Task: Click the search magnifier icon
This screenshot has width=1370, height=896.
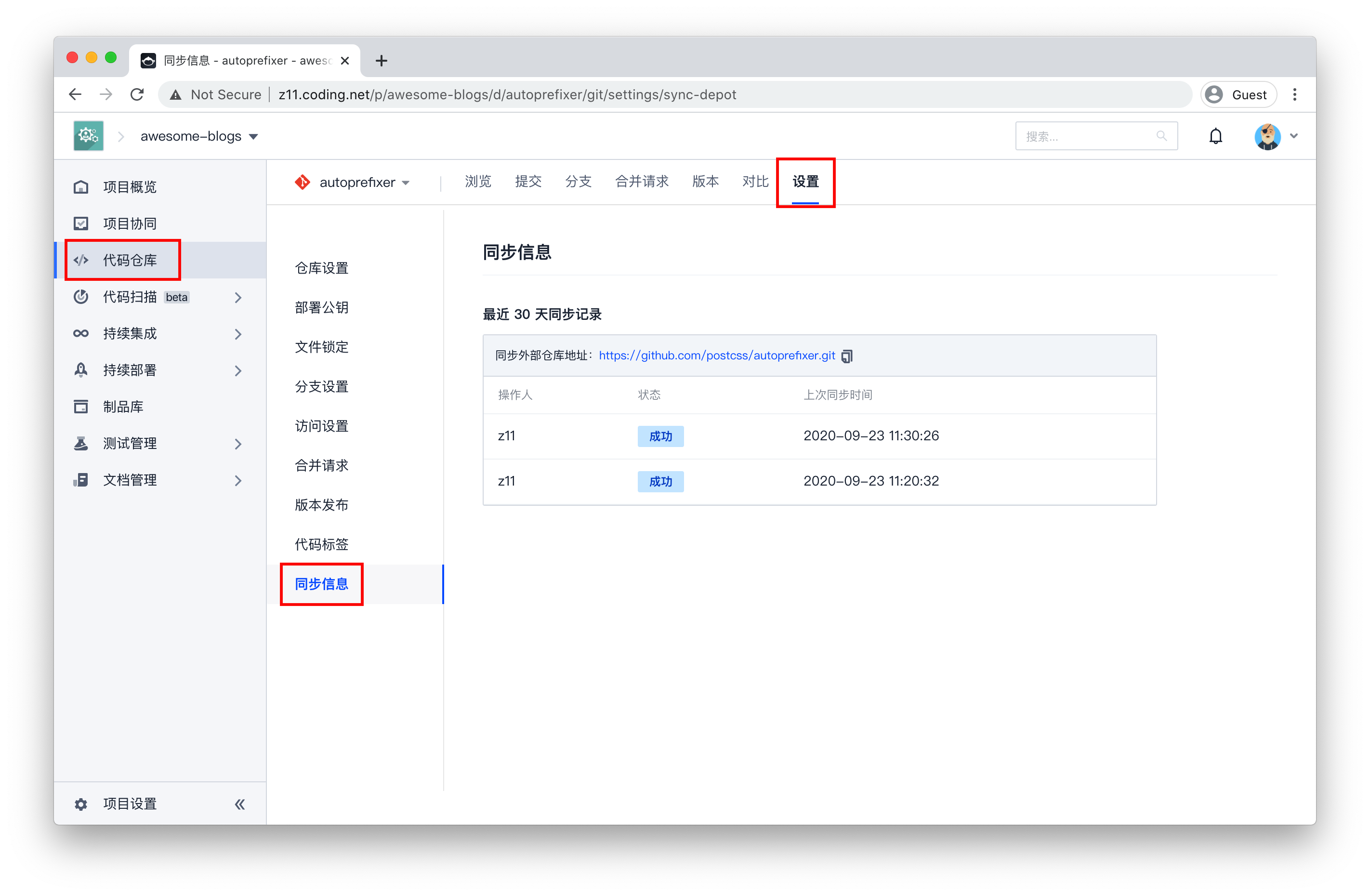Action: tap(1160, 136)
